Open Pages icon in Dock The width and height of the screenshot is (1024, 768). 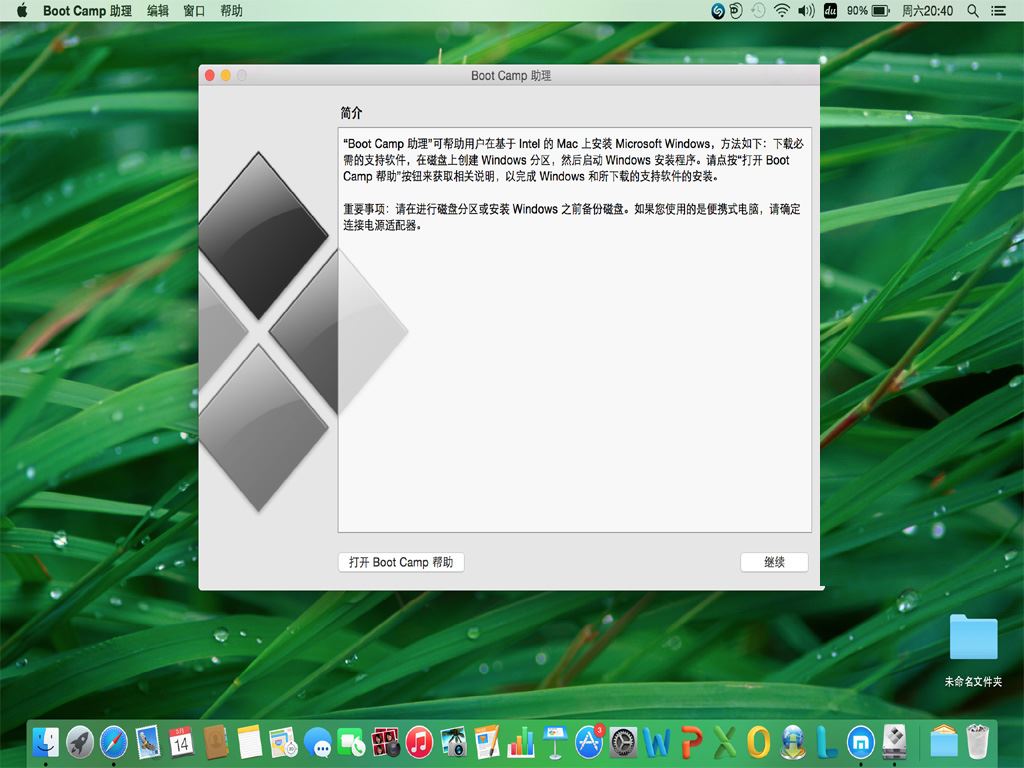point(487,742)
